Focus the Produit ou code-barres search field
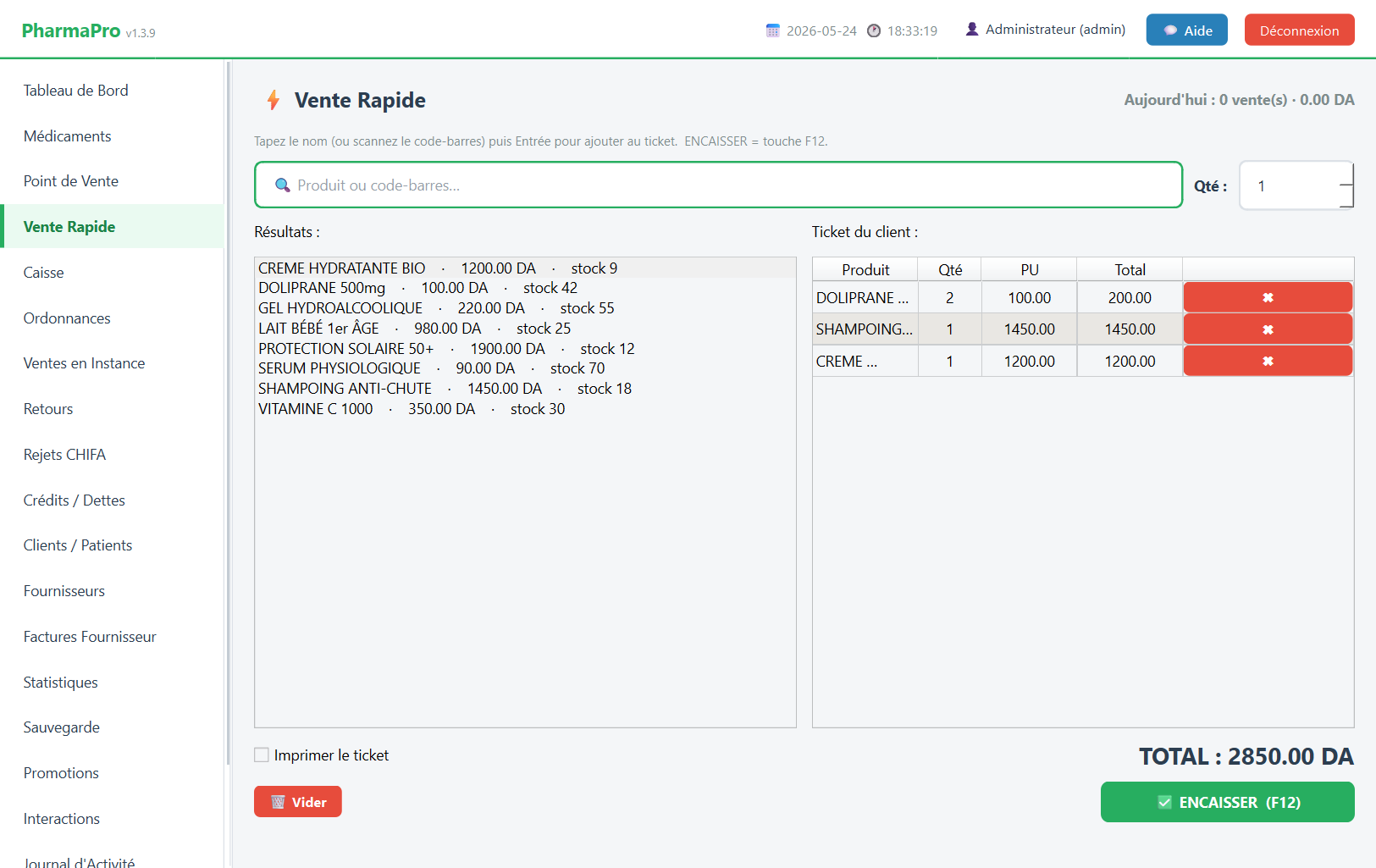 [x=718, y=185]
